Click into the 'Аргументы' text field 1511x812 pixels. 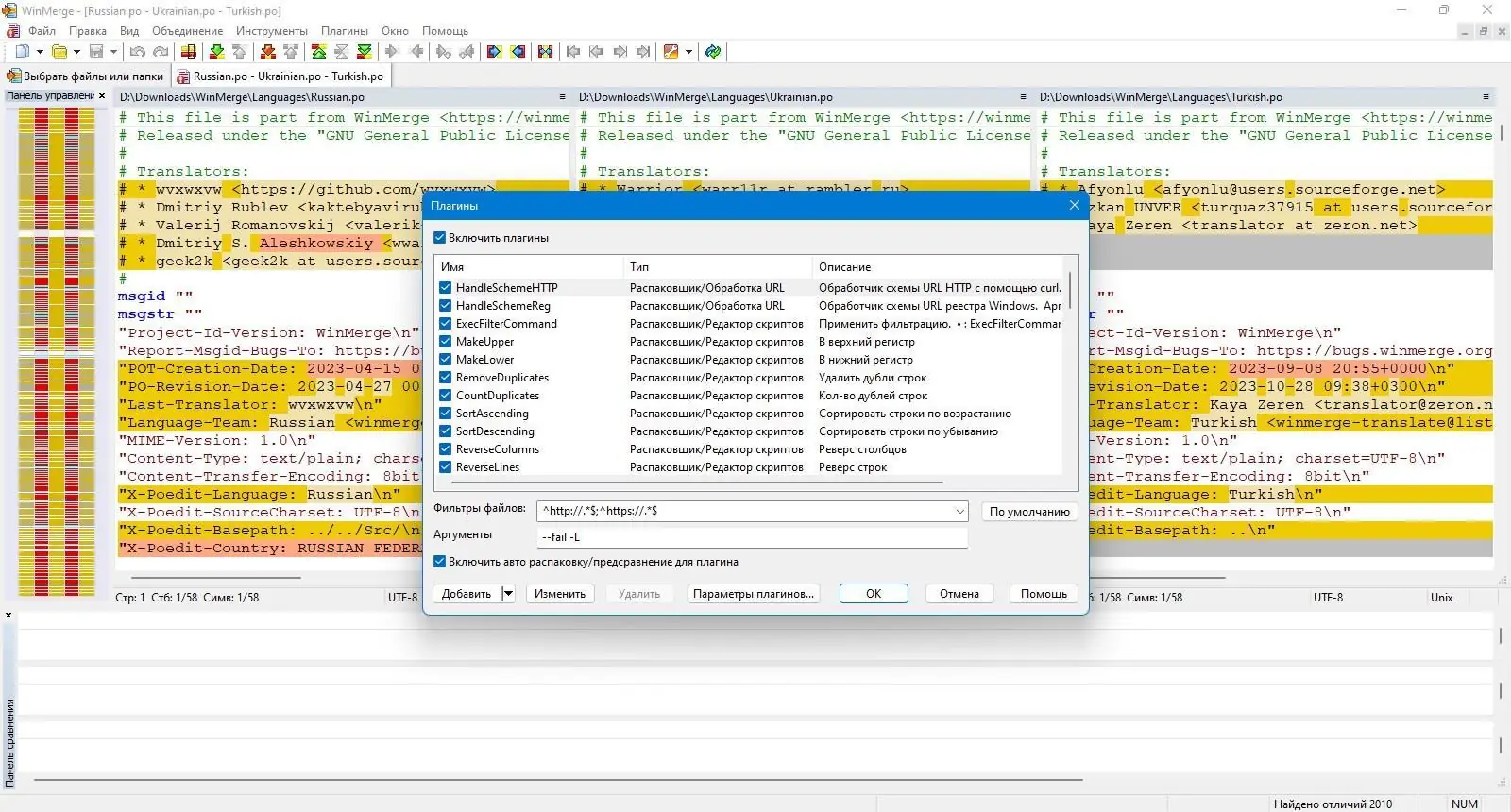click(752, 537)
